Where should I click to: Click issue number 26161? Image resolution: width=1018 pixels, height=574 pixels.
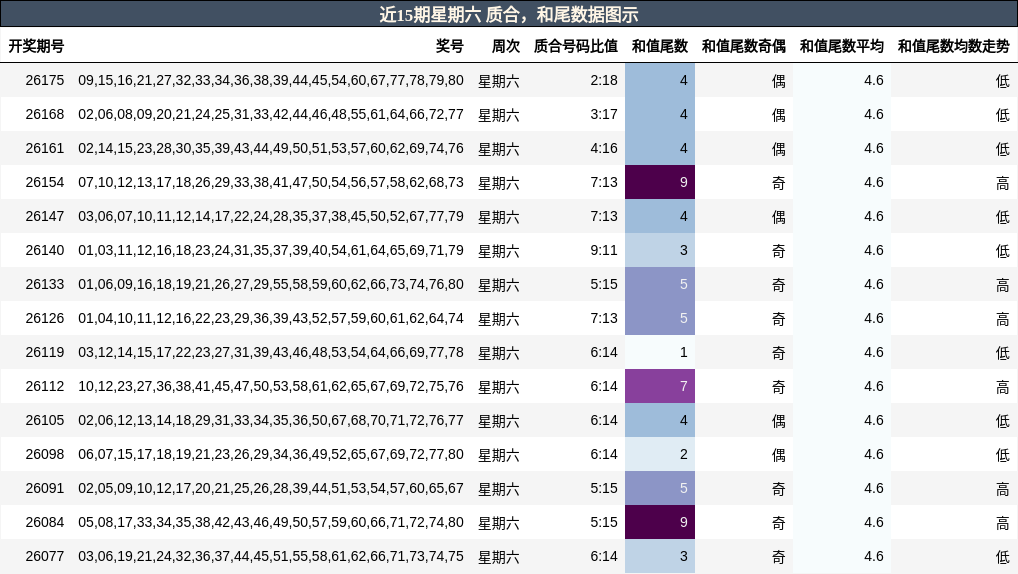tap(45, 148)
